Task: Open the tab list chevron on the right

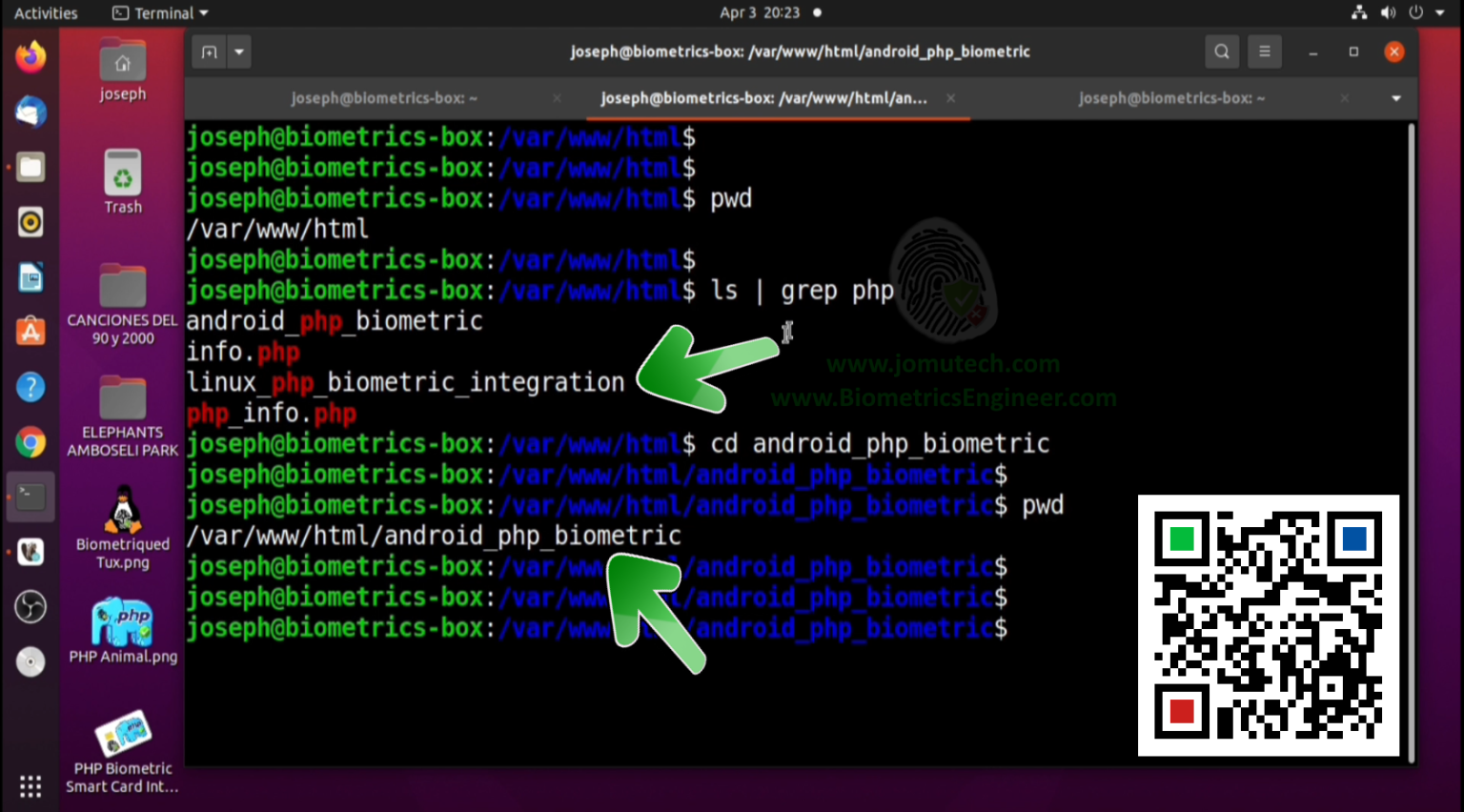Action: point(1395,98)
